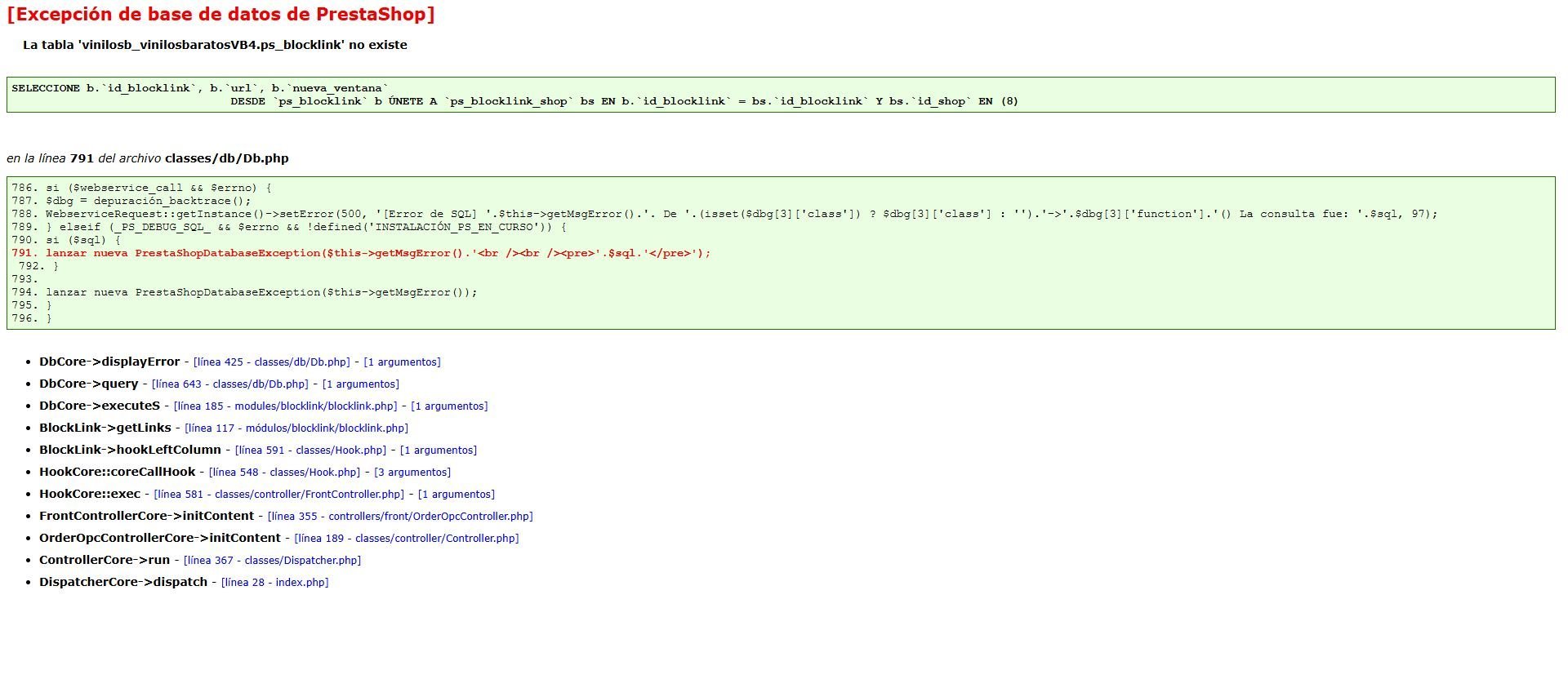Click the 'DESDE `ps_blocklink` b' query line

click(624, 101)
